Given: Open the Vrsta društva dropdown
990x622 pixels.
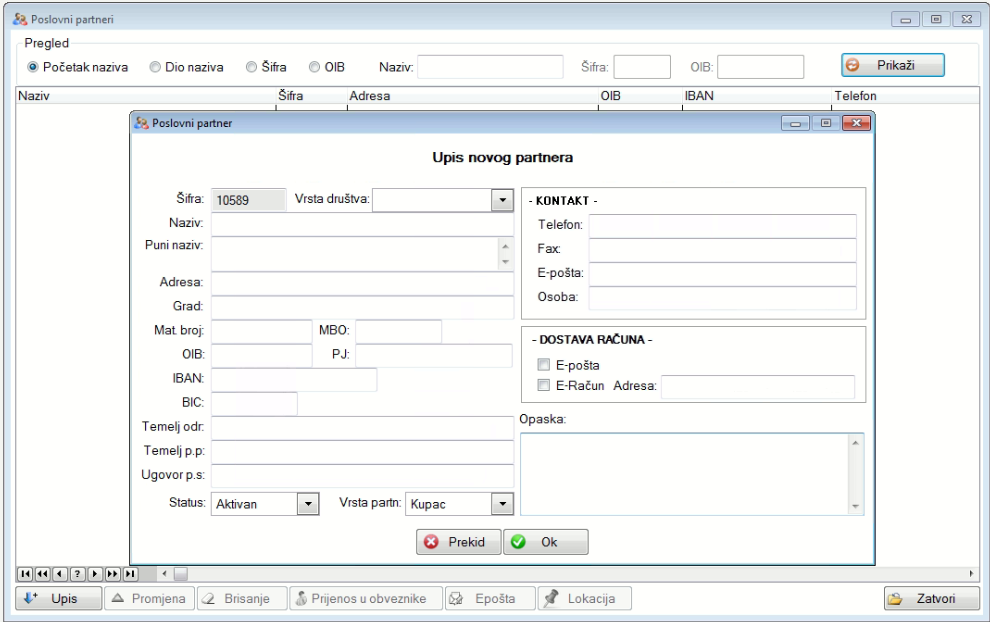Looking at the screenshot, I should [x=502, y=199].
